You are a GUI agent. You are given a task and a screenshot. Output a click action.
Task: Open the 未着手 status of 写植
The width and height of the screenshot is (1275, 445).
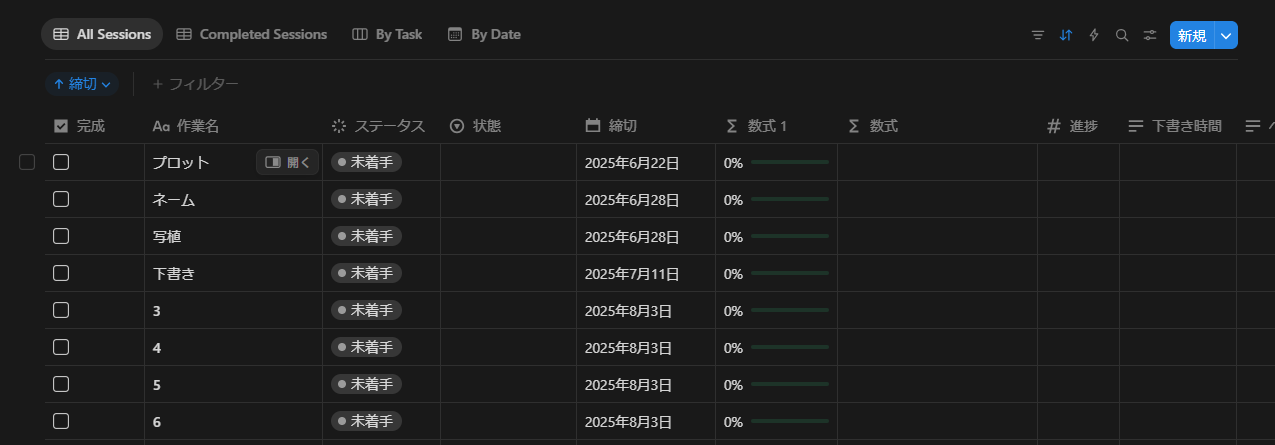coord(366,236)
